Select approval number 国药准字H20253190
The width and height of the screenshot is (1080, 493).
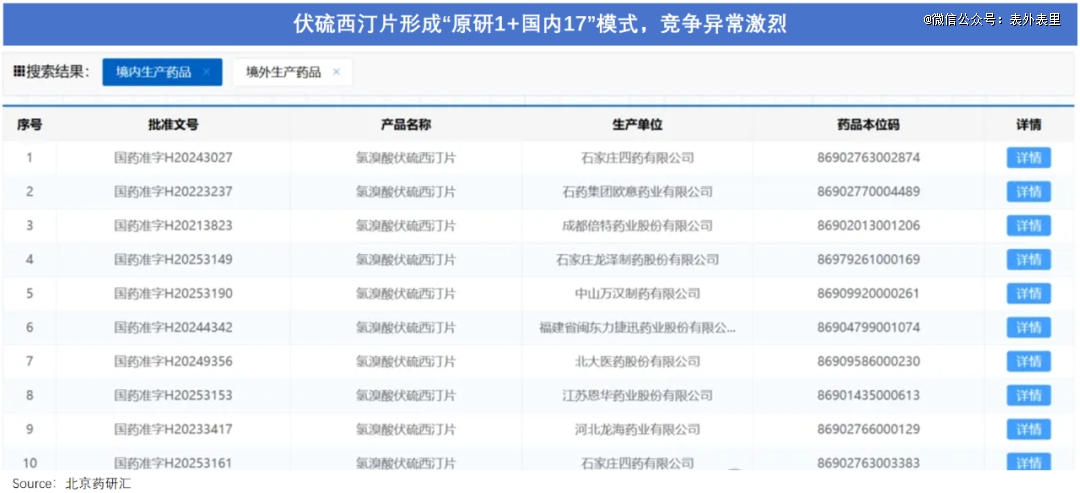pyautogui.click(x=173, y=293)
